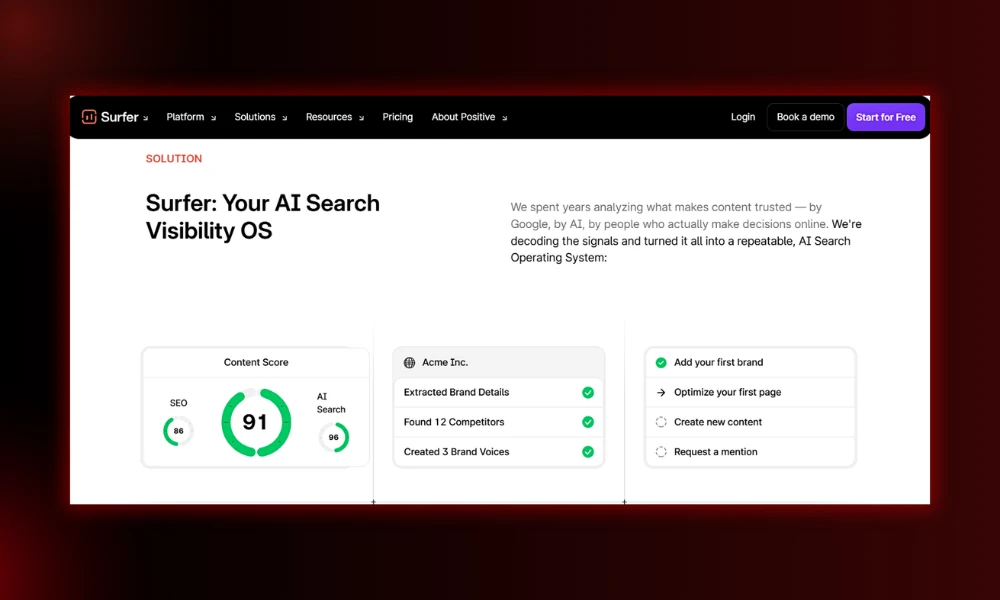This screenshot has width=1000, height=600.
Task: Click the AI Search label in Content Score
Action: 331,403
